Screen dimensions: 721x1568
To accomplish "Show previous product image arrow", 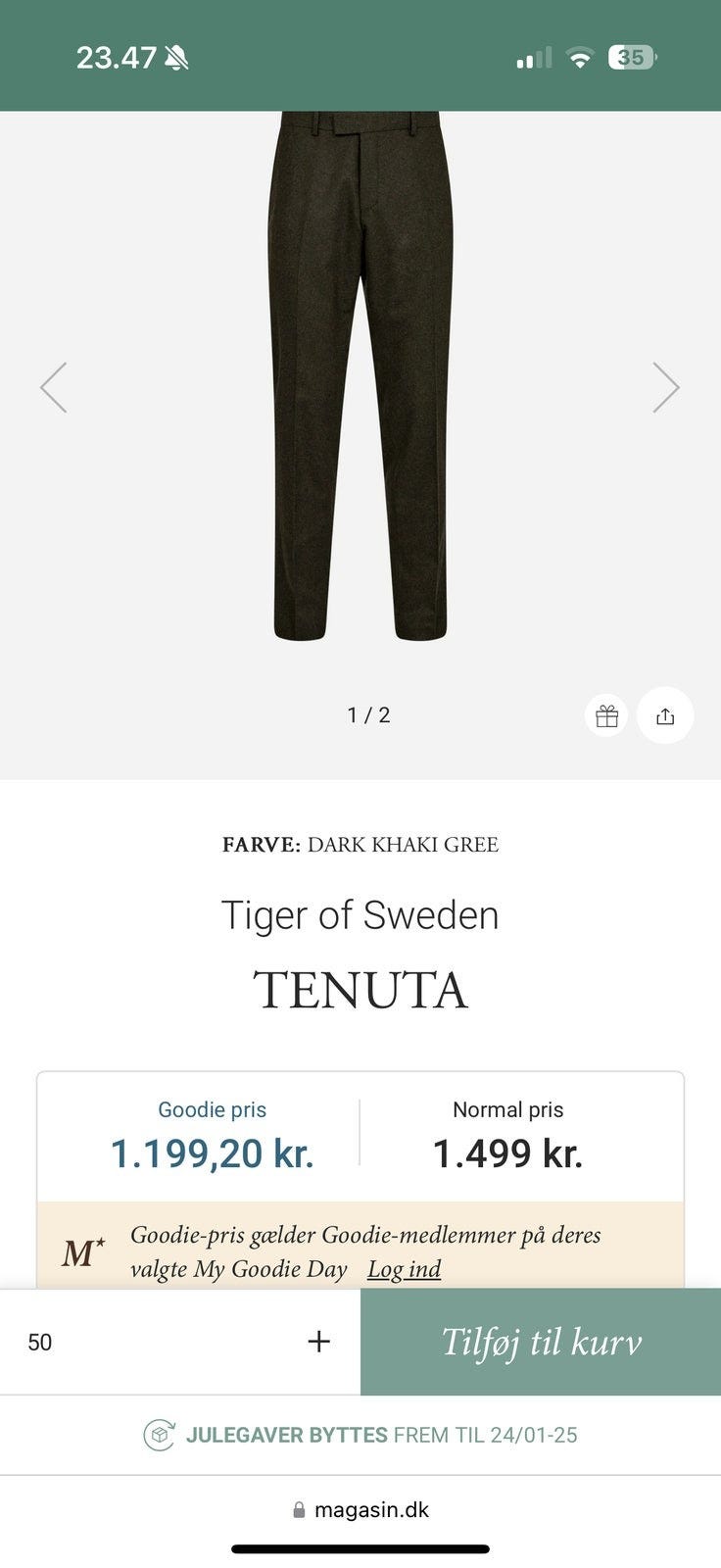I will pos(54,387).
